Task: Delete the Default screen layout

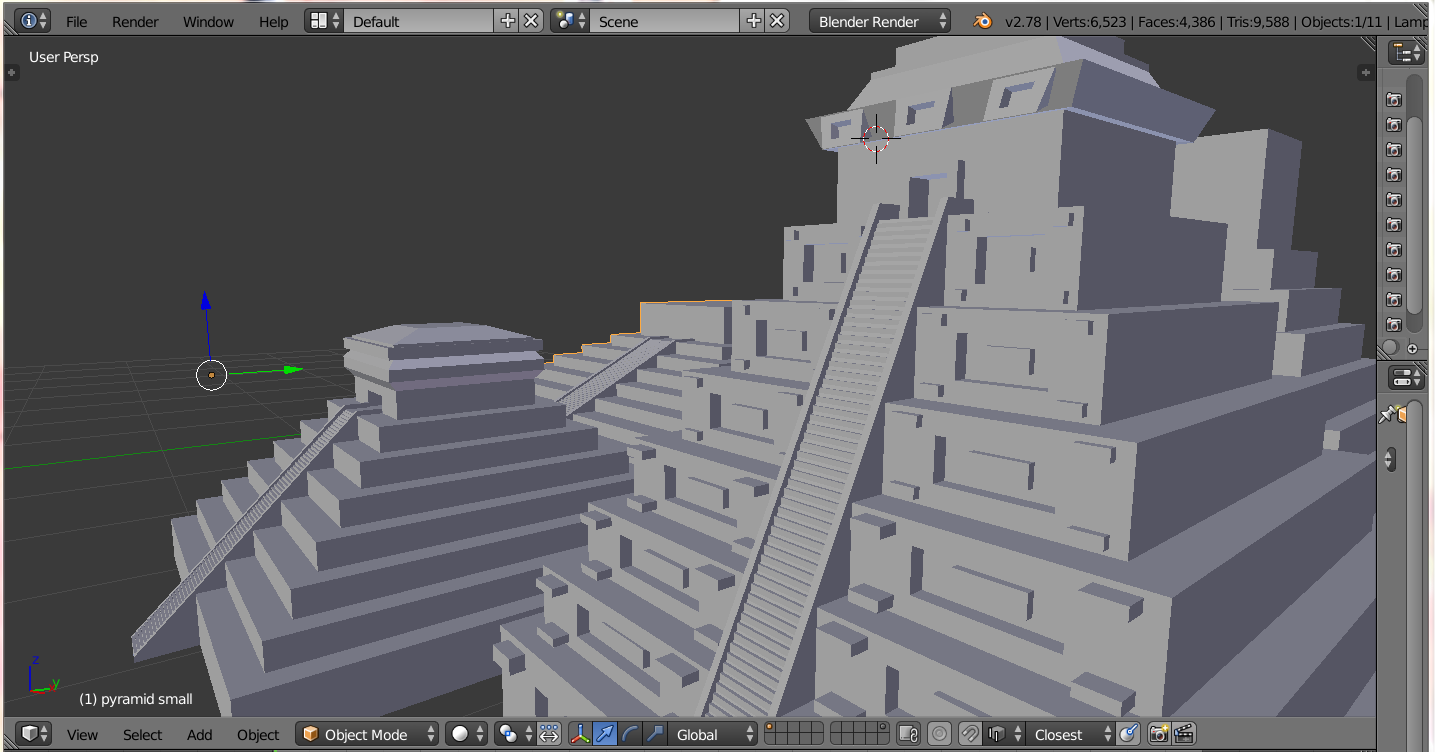Action: (x=531, y=21)
